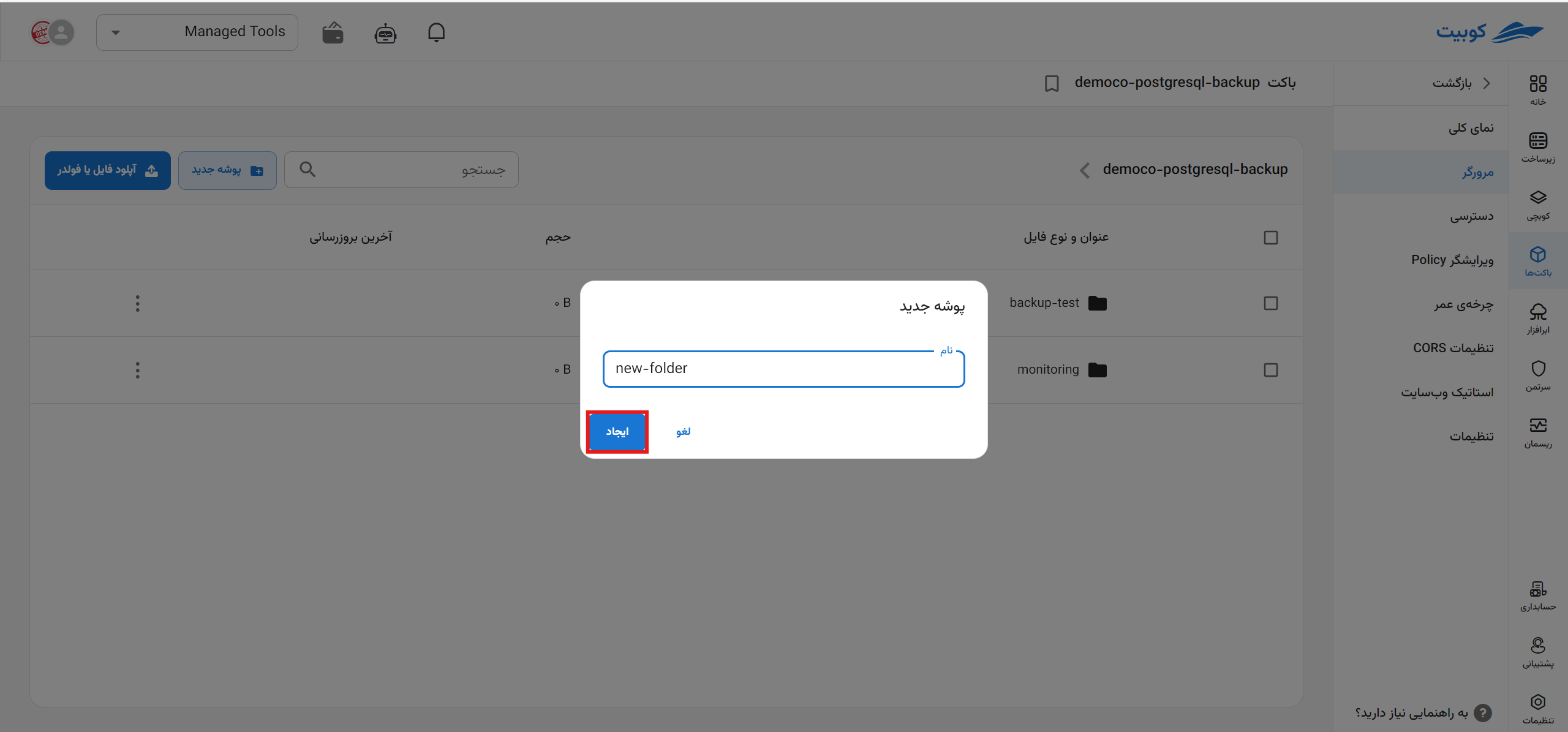1568x732 pixels.
Task: Open نمای کلی overview menu item
Action: (x=1420, y=128)
